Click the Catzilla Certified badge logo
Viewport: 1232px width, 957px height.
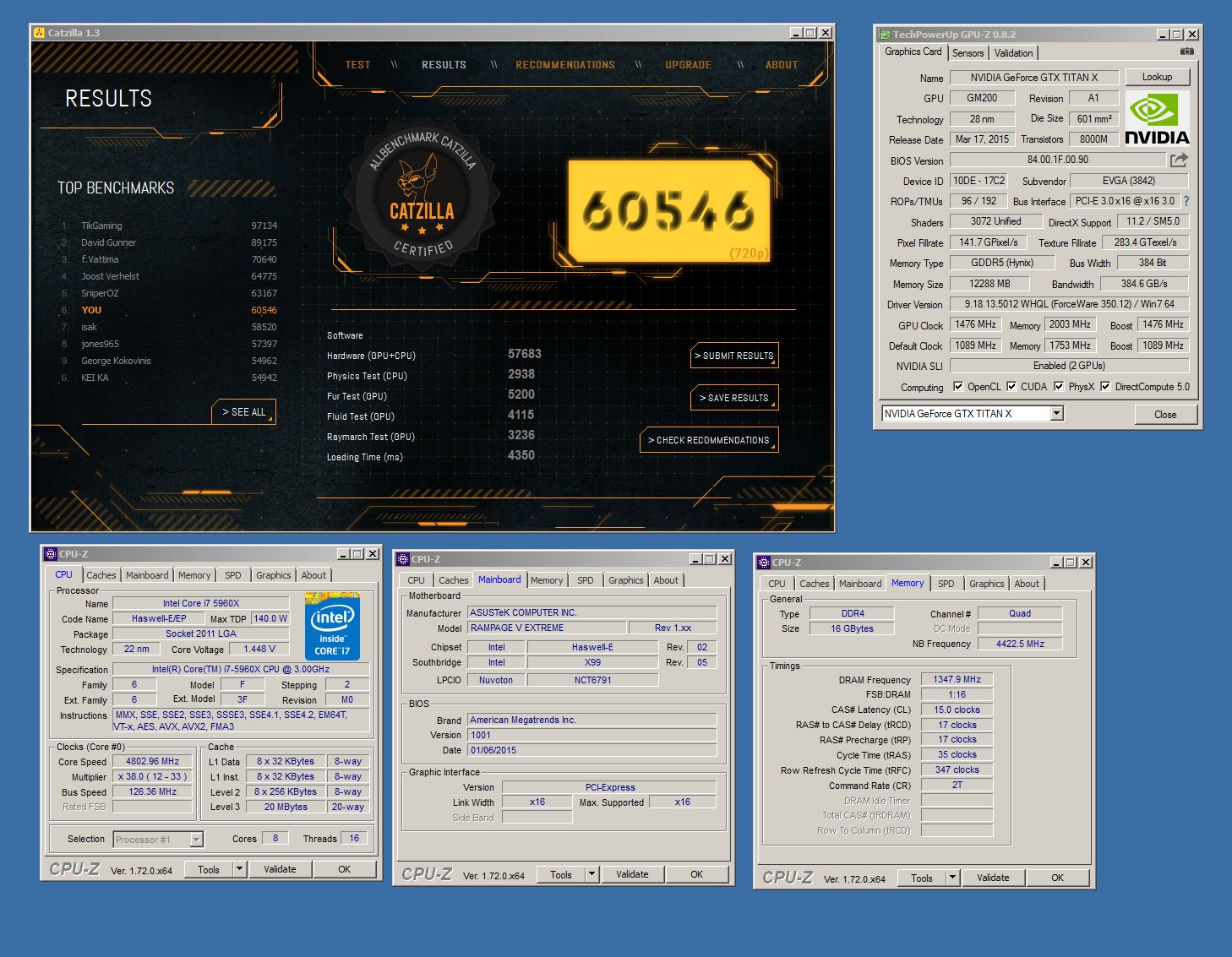(422, 196)
